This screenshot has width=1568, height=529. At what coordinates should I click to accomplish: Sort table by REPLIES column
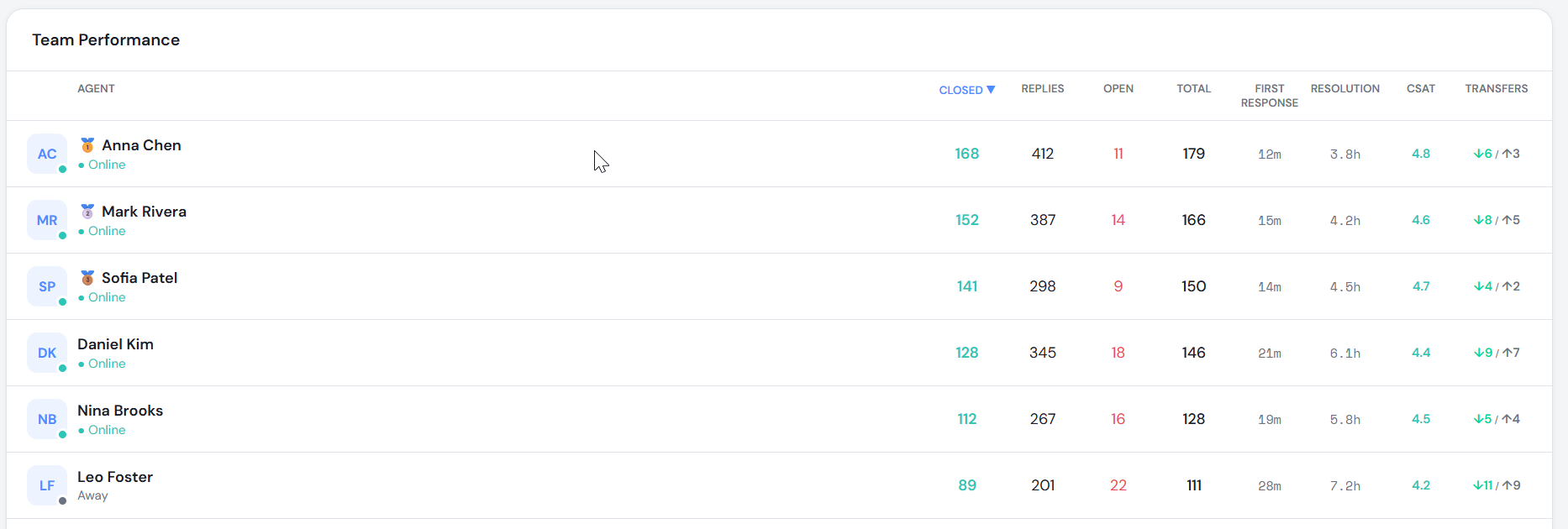pos(1043,89)
